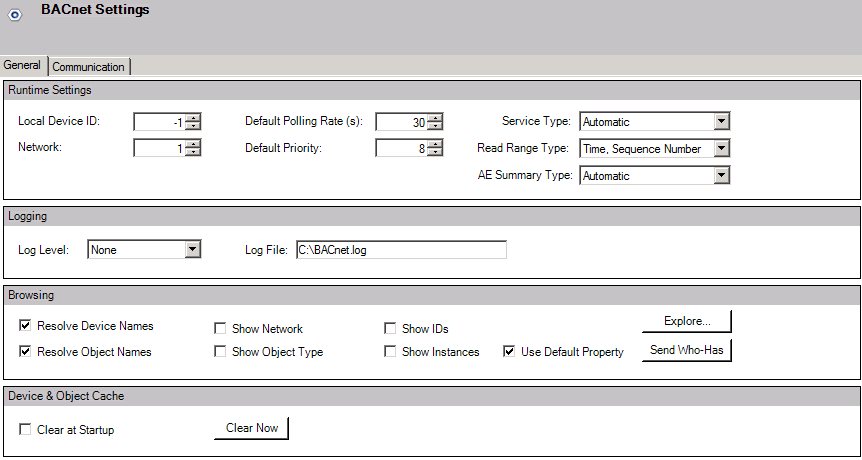Open the Service Type dropdown
Viewport: 862px width, 460px height.
click(721, 122)
